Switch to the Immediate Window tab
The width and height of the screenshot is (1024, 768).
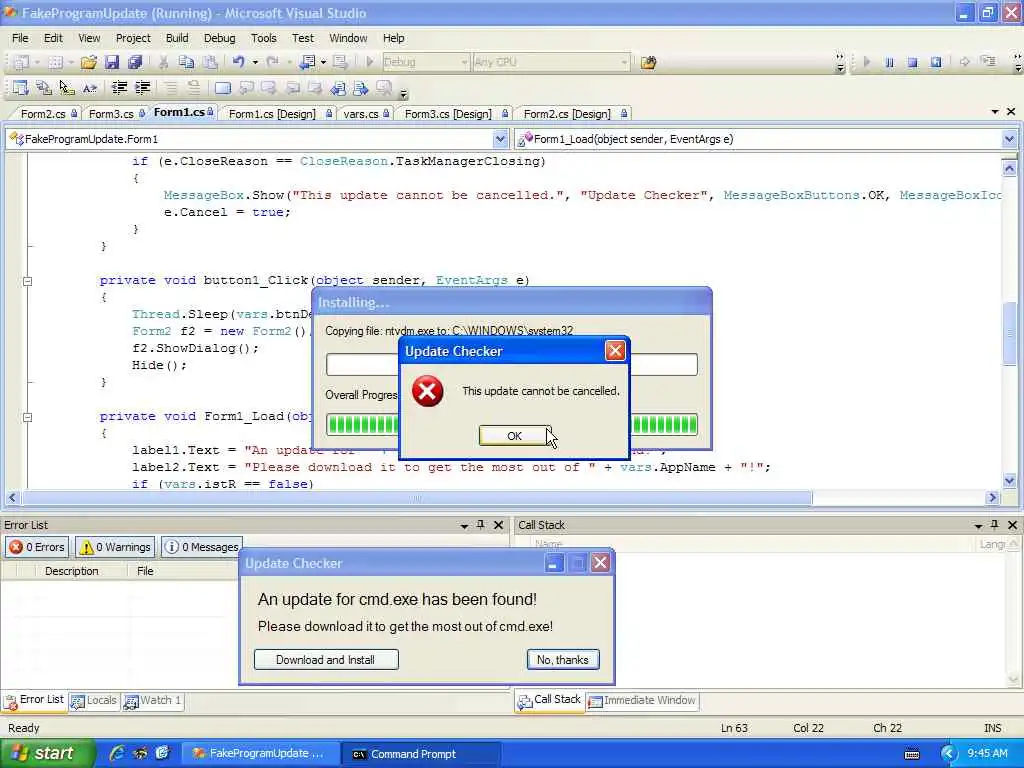643,700
